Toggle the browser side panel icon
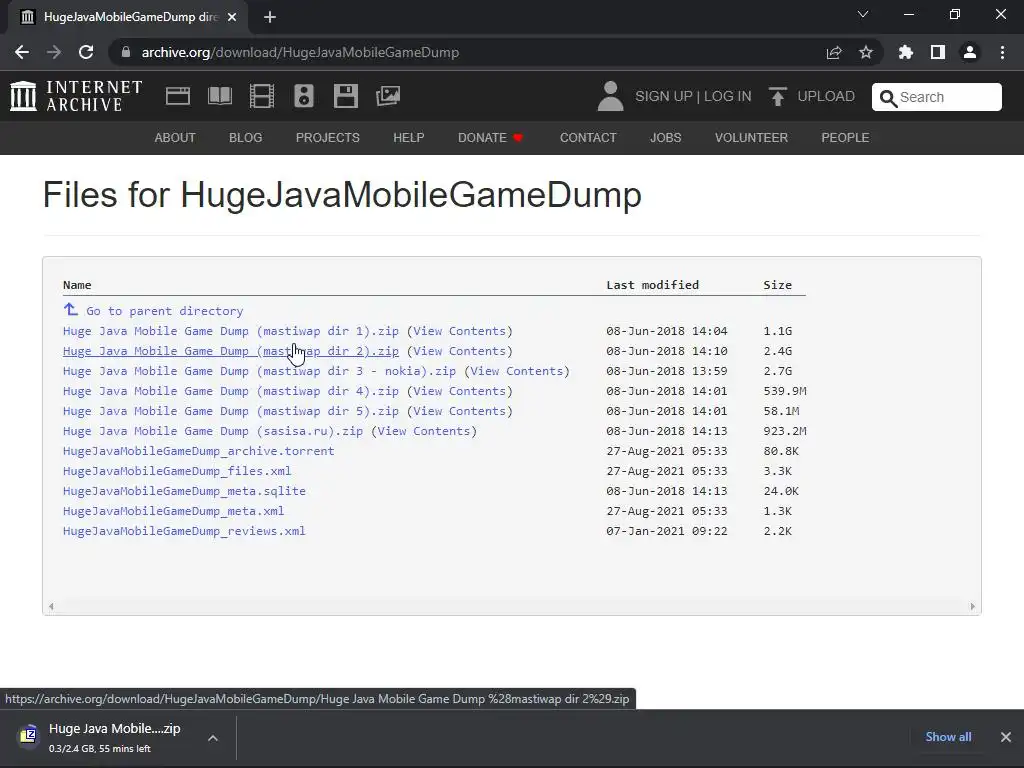The width and height of the screenshot is (1024, 768). [x=938, y=52]
